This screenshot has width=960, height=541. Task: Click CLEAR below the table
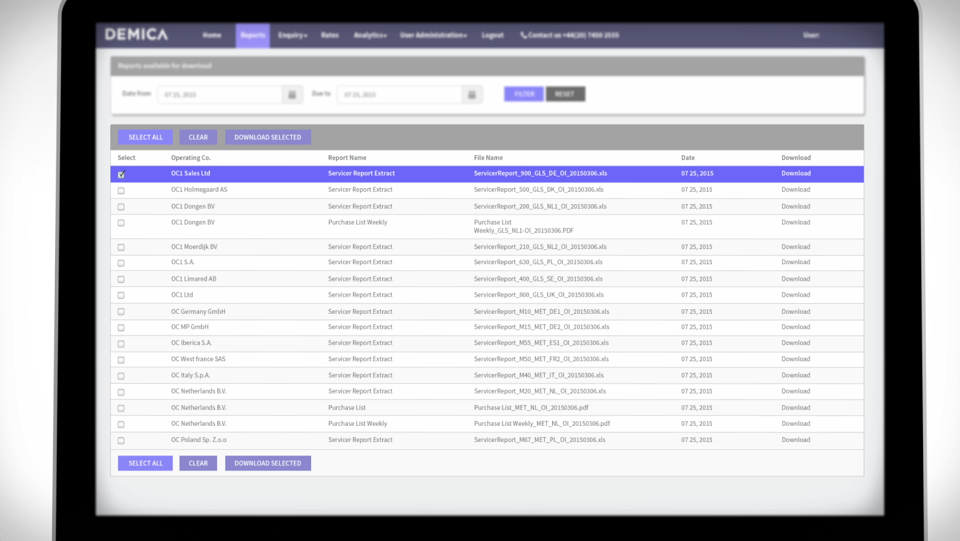click(198, 463)
